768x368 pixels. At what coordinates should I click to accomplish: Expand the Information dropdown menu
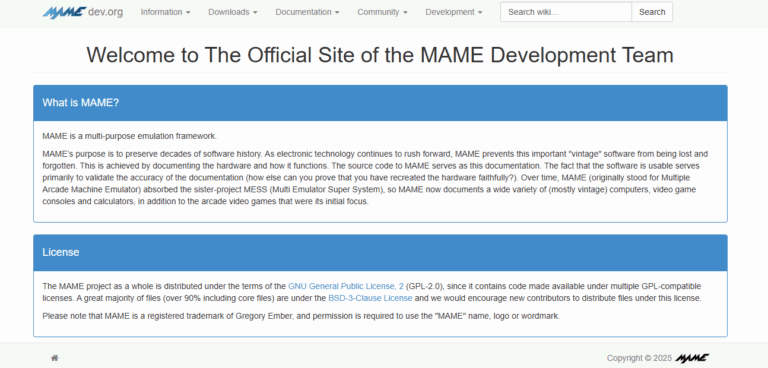point(166,12)
